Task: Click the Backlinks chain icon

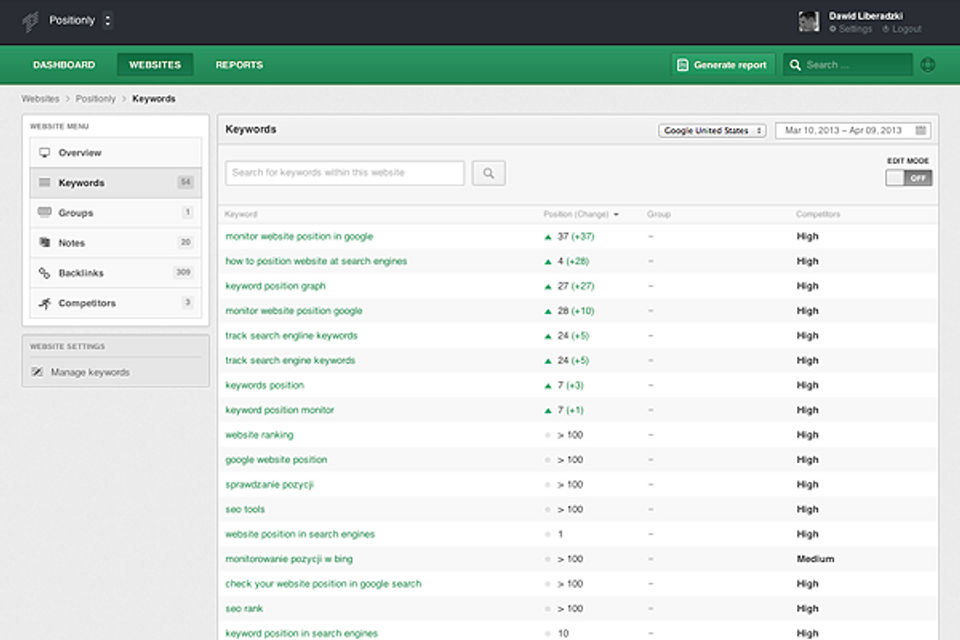Action: [x=44, y=273]
